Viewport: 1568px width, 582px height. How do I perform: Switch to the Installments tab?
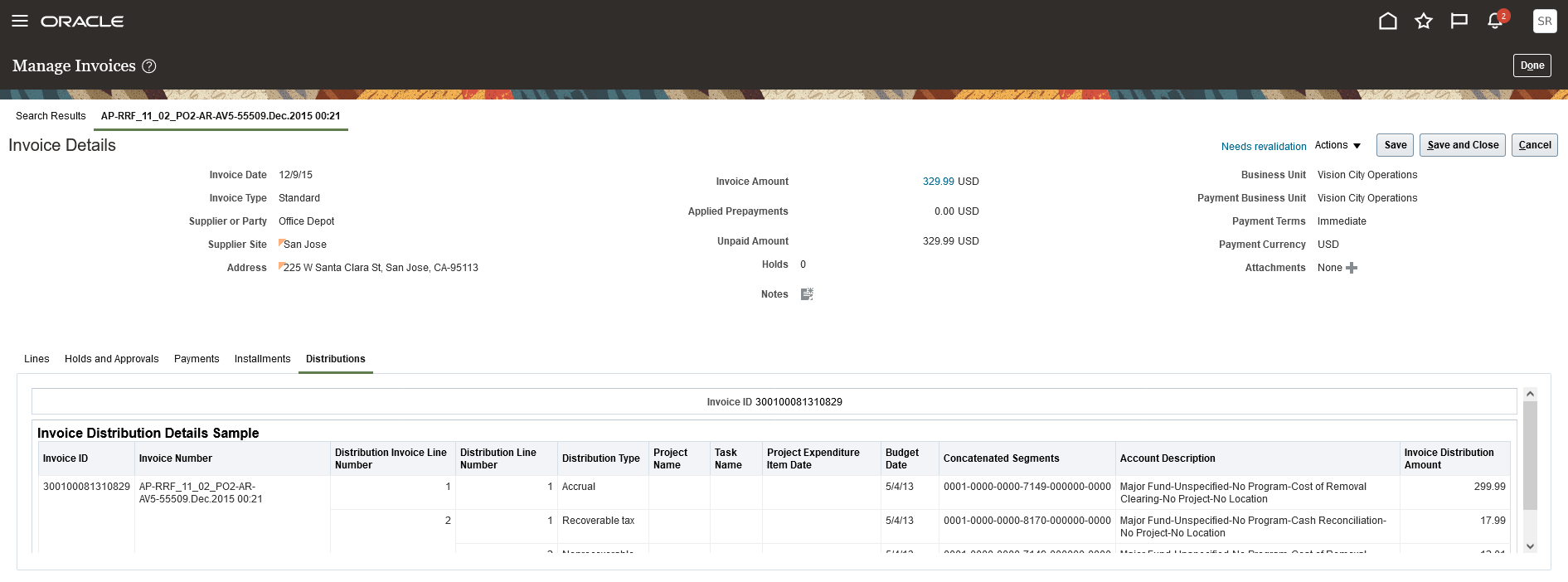(262, 359)
